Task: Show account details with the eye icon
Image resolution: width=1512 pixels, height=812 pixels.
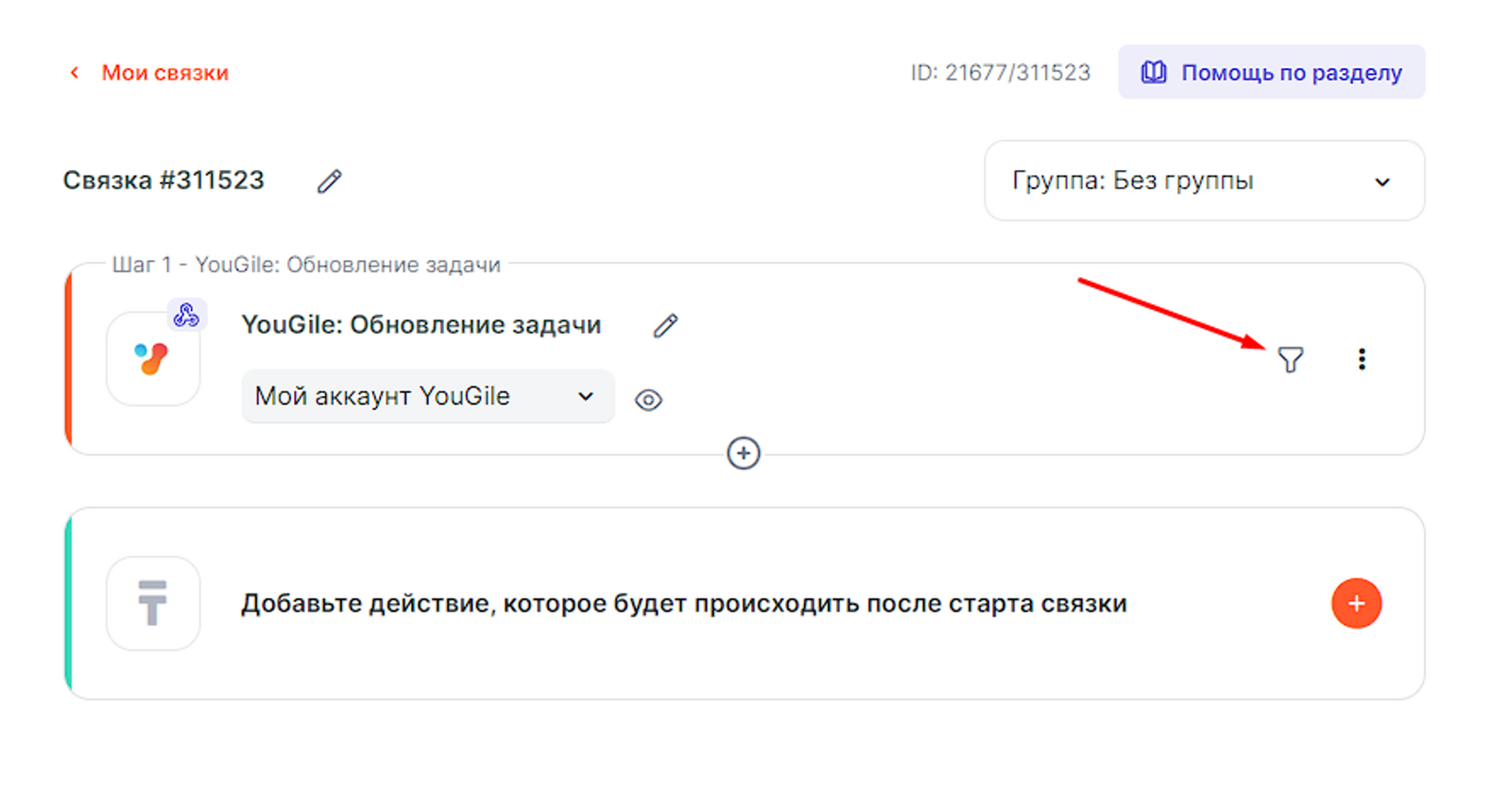Action: coord(648,400)
